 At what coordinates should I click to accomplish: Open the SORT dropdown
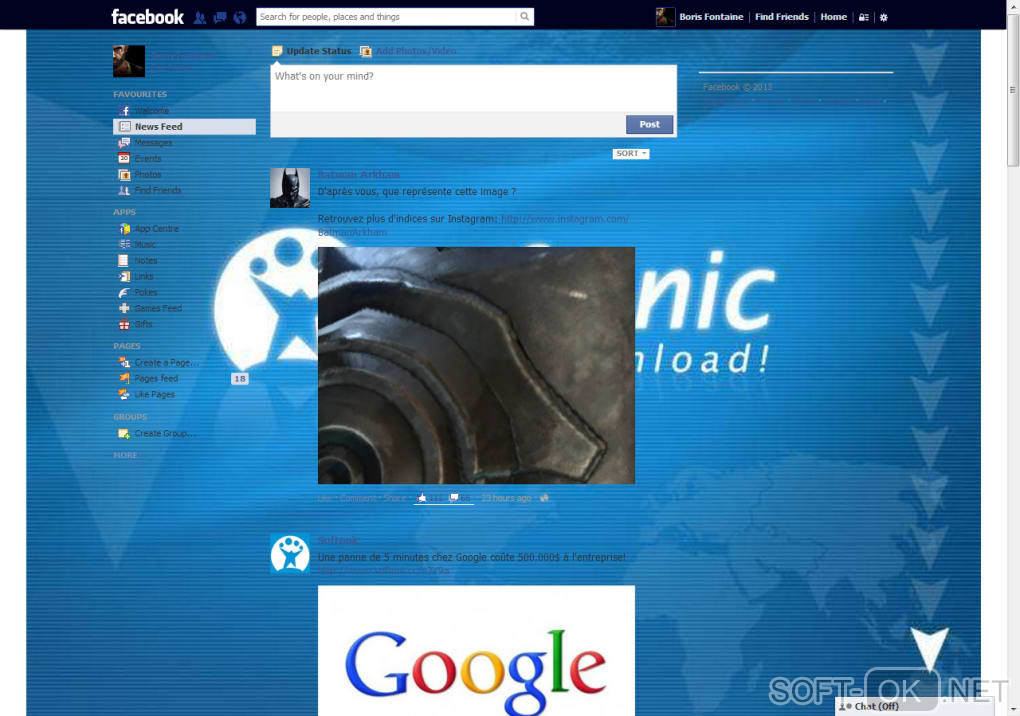pyautogui.click(x=631, y=153)
